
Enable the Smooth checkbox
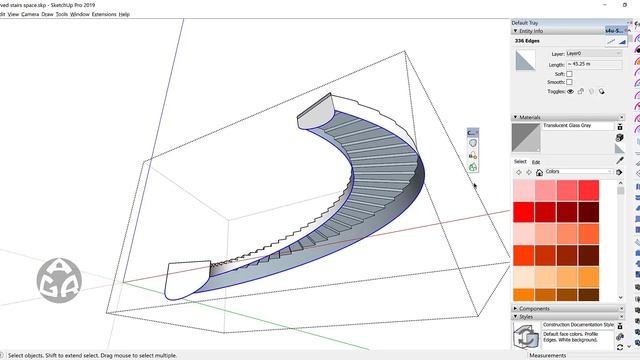point(569,82)
